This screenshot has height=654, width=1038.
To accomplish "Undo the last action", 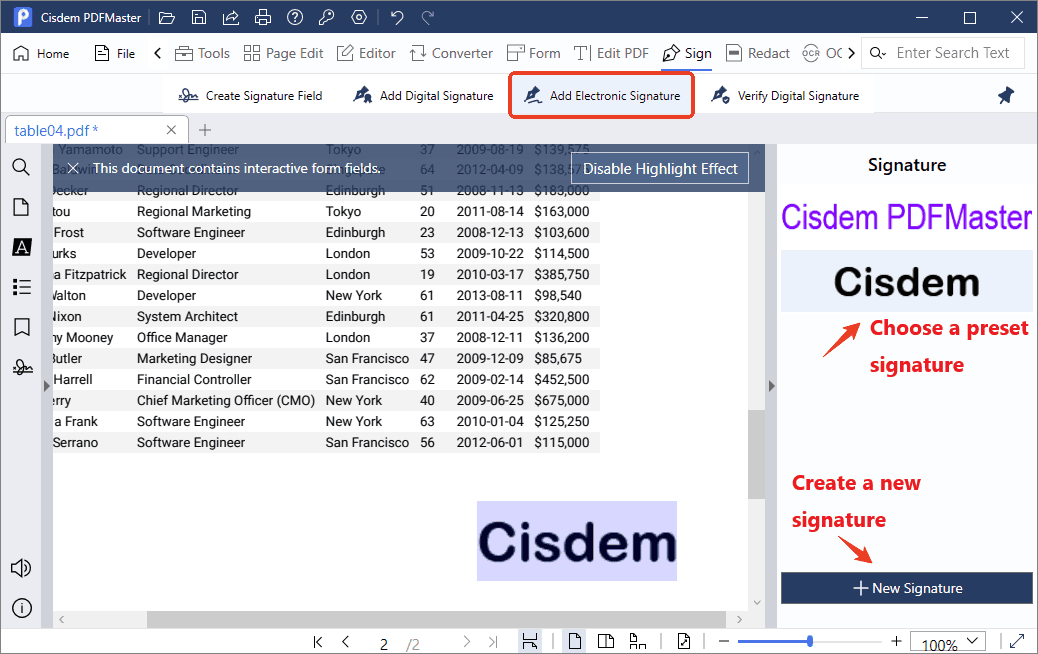I will click(397, 17).
